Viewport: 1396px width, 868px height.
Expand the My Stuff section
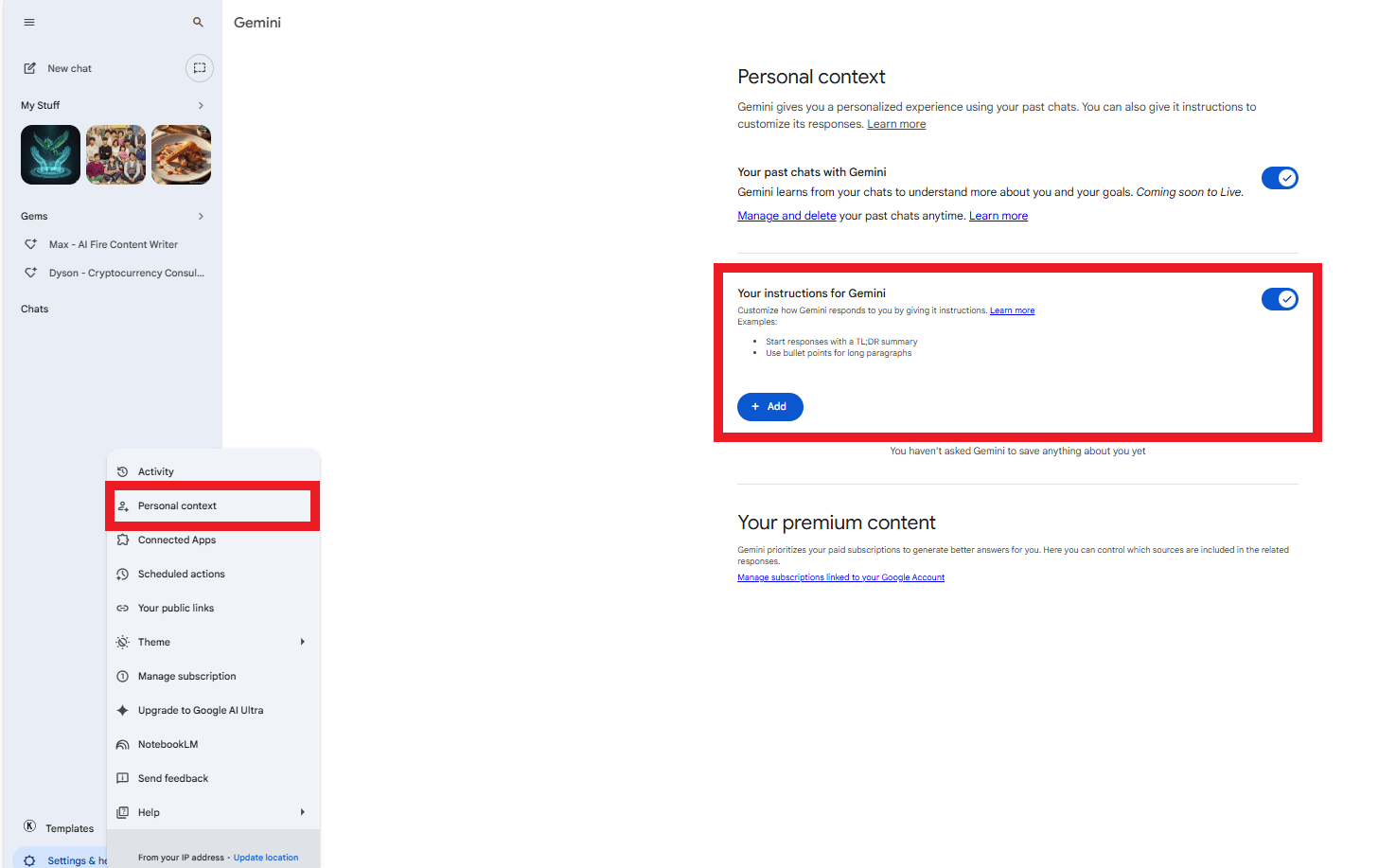tap(200, 105)
